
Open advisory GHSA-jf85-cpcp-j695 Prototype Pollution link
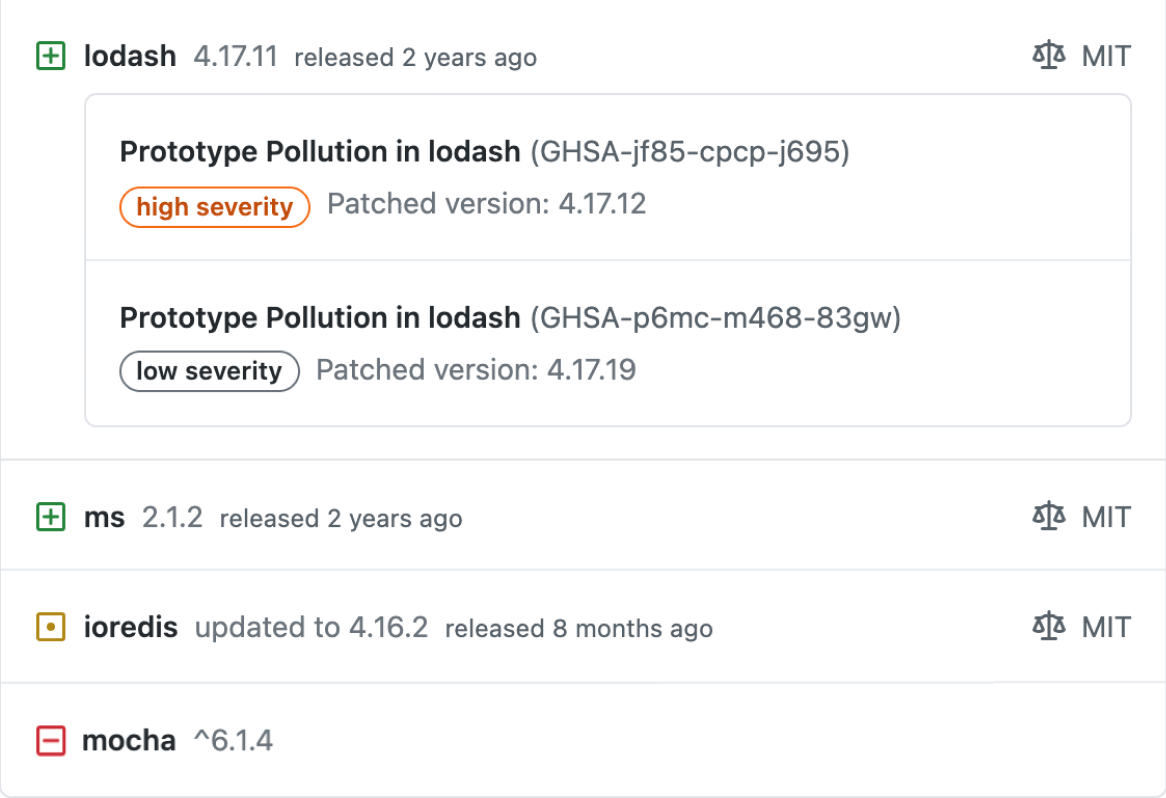point(320,152)
